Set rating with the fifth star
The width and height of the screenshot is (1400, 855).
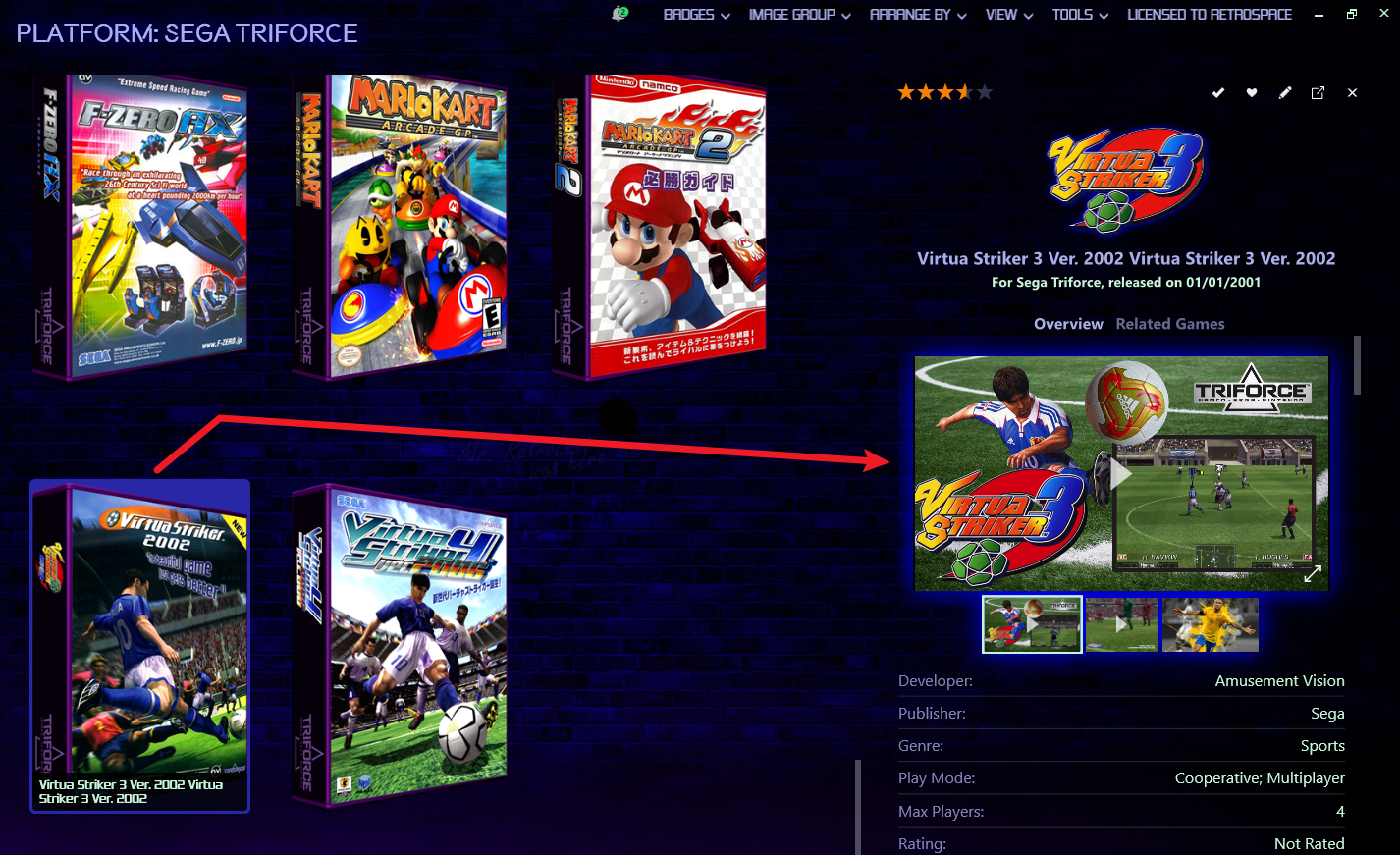pos(985,92)
